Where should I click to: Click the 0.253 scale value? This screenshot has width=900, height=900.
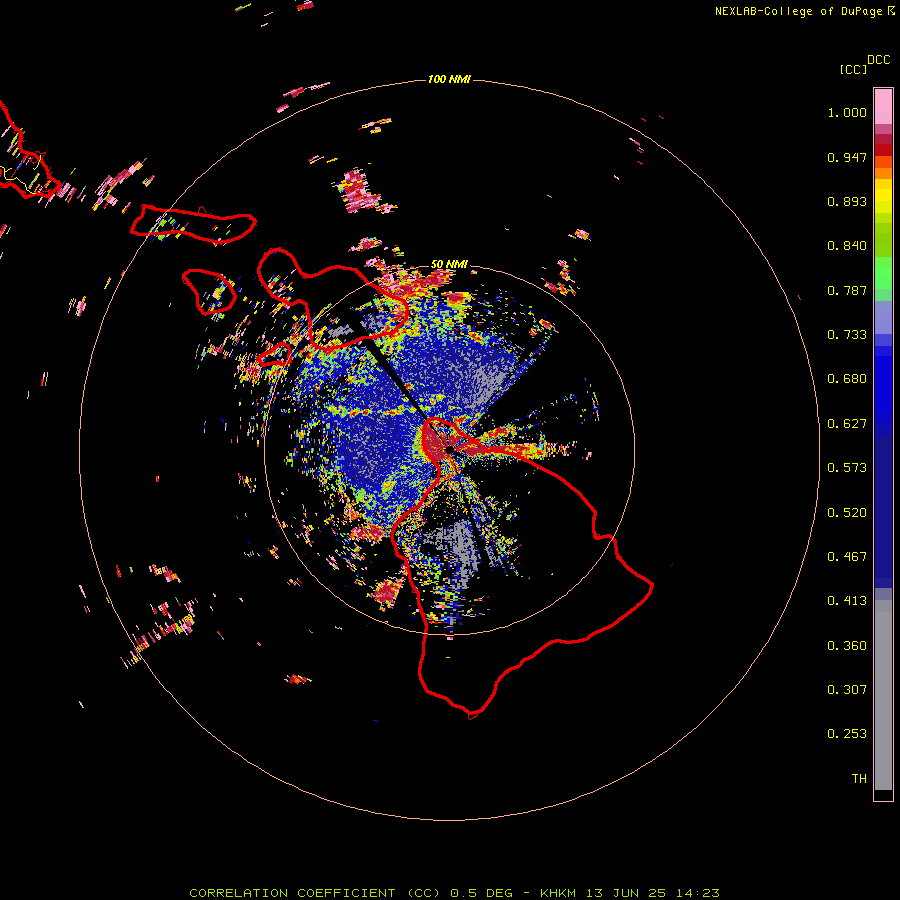[847, 734]
